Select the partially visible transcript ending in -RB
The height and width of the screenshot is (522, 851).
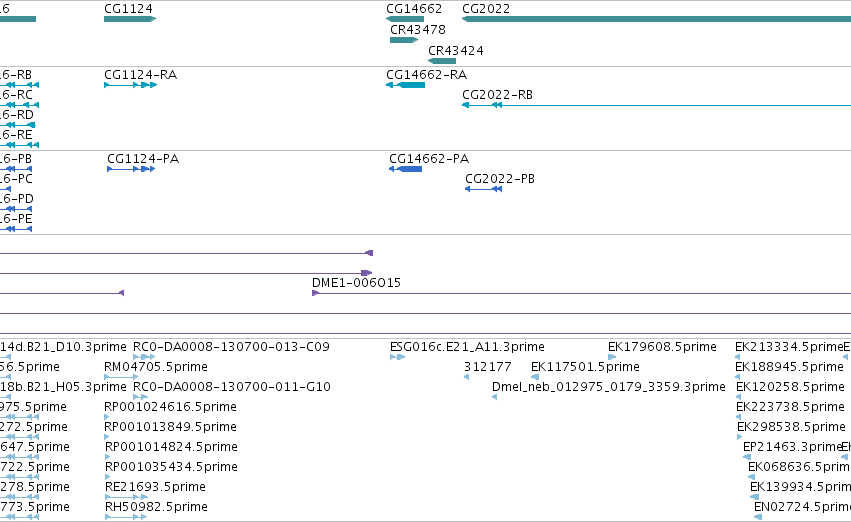[x=19, y=85]
